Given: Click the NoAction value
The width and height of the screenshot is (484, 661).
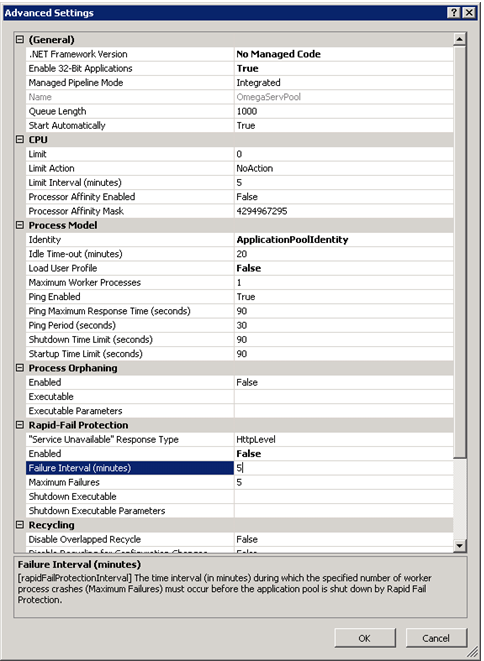Looking at the screenshot, I should (255, 168).
